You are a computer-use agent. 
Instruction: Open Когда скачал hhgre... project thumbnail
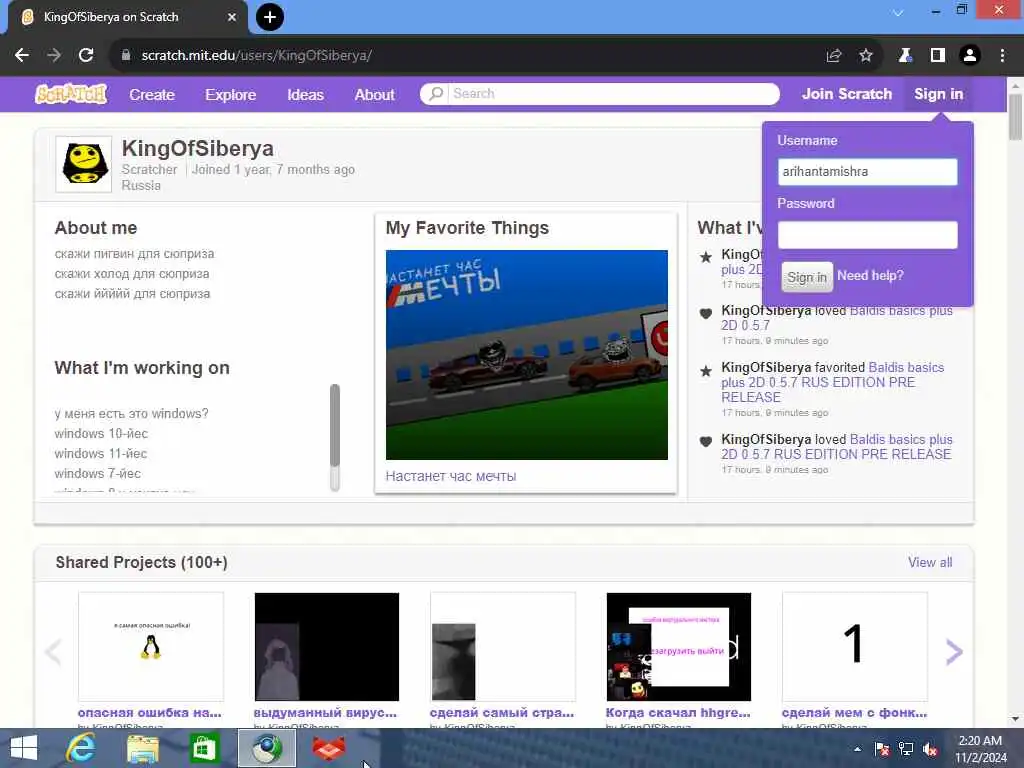point(679,647)
